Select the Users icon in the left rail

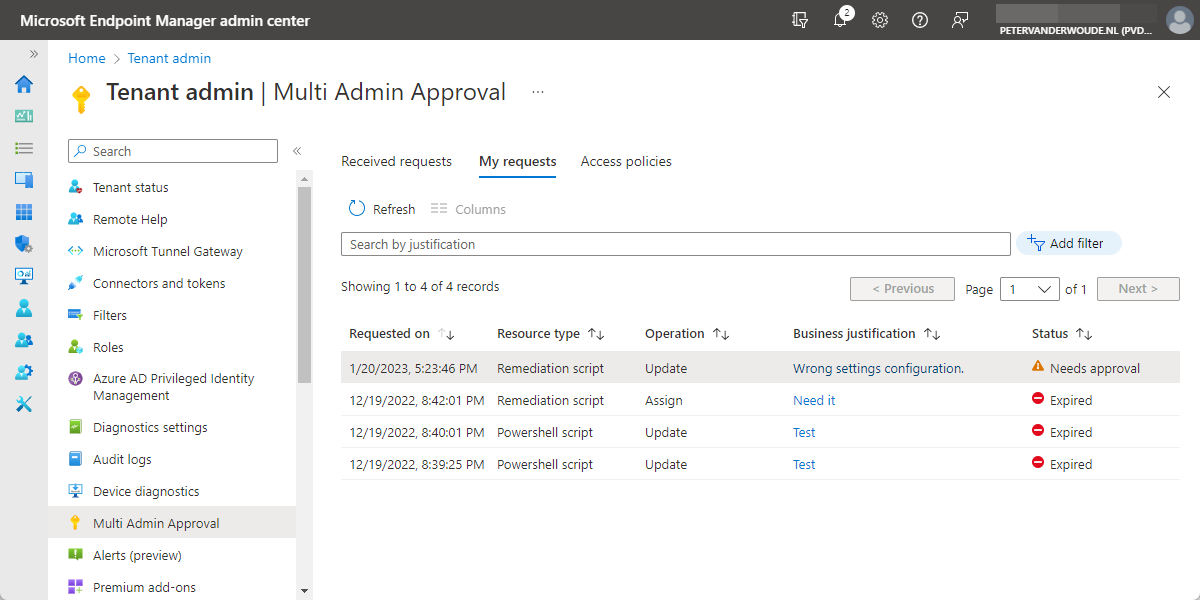click(23, 308)
